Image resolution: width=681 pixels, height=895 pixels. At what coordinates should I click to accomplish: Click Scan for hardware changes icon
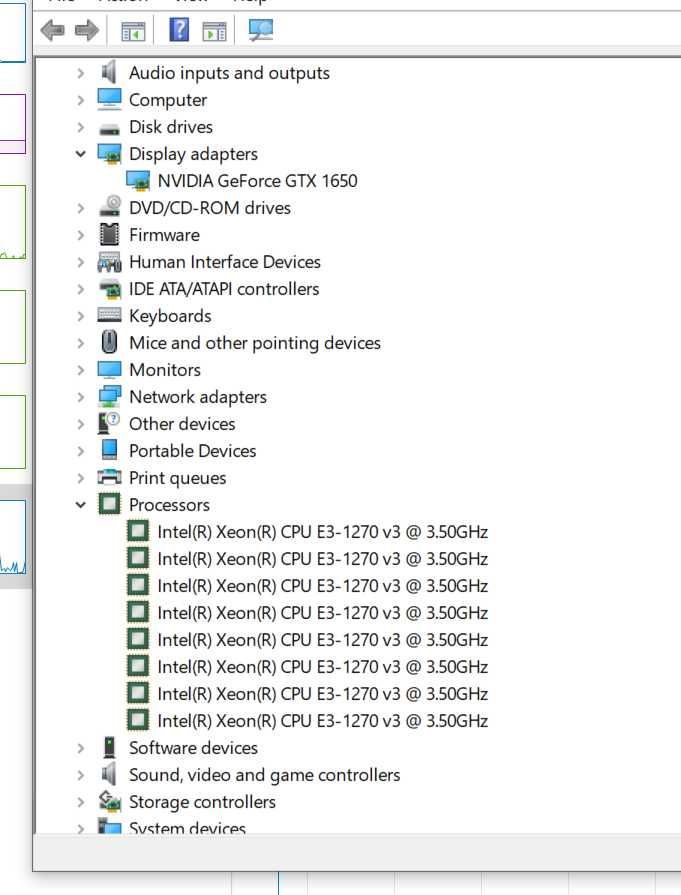(x=261, y=30)
